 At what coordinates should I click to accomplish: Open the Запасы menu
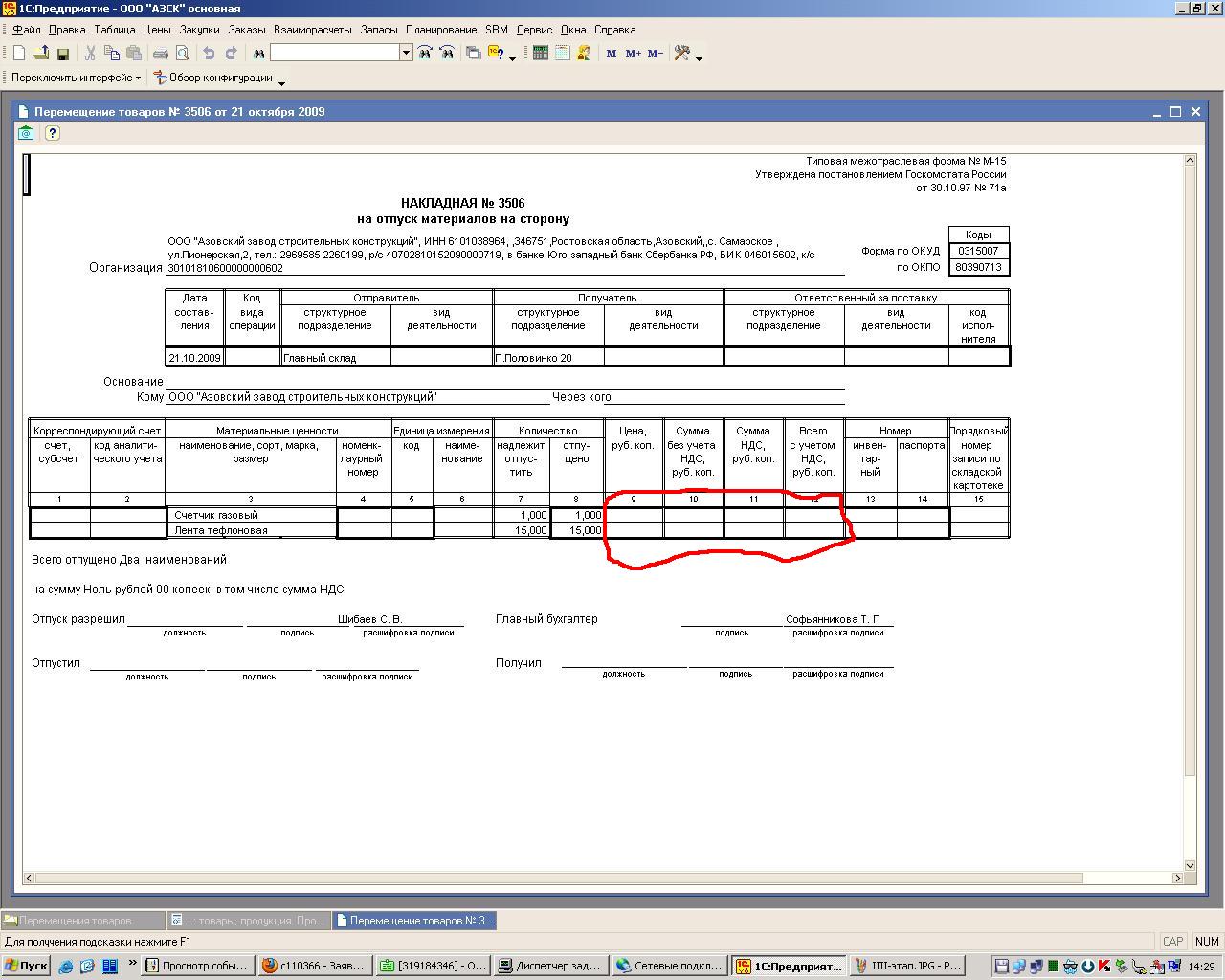[379, 30]
